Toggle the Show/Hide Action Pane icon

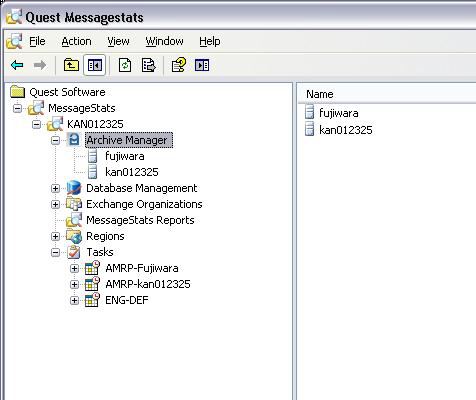[202, 65]
